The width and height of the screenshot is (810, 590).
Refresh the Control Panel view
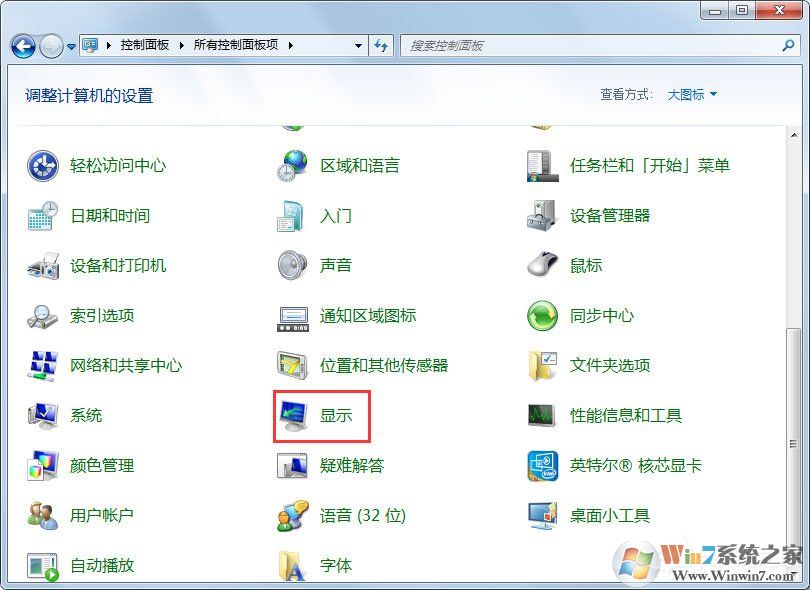pos(381,45)
